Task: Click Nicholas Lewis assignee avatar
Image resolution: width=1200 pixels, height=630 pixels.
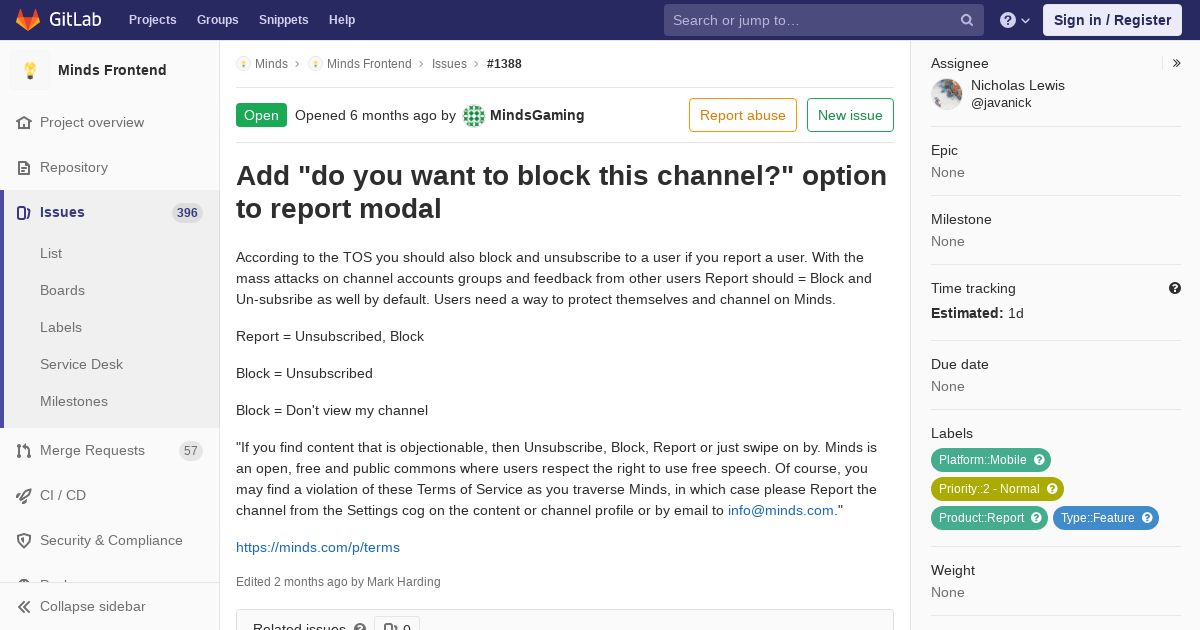Action: 947,94
